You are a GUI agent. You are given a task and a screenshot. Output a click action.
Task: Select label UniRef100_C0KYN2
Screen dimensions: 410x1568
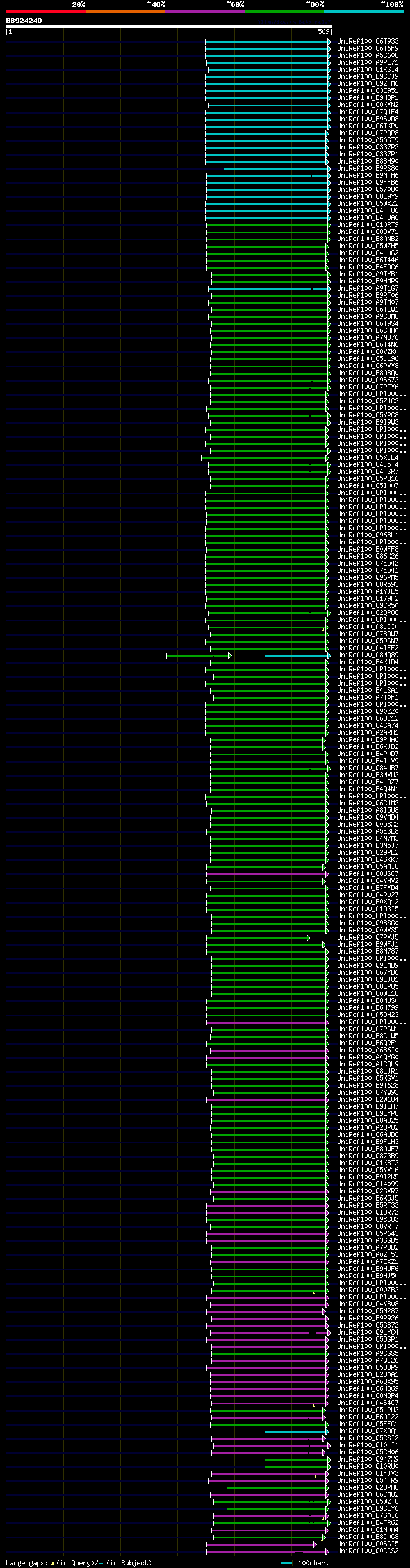(368, 105)
